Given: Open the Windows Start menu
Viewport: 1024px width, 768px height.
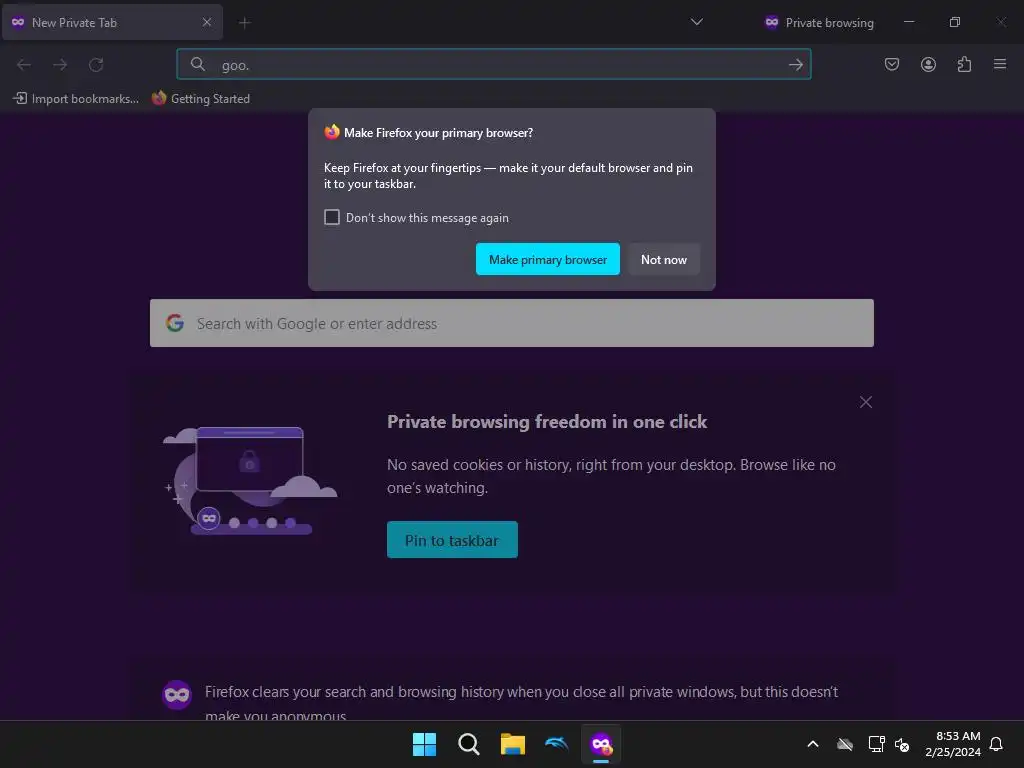Looking at the screenshot, I should [x=424, y=744].
